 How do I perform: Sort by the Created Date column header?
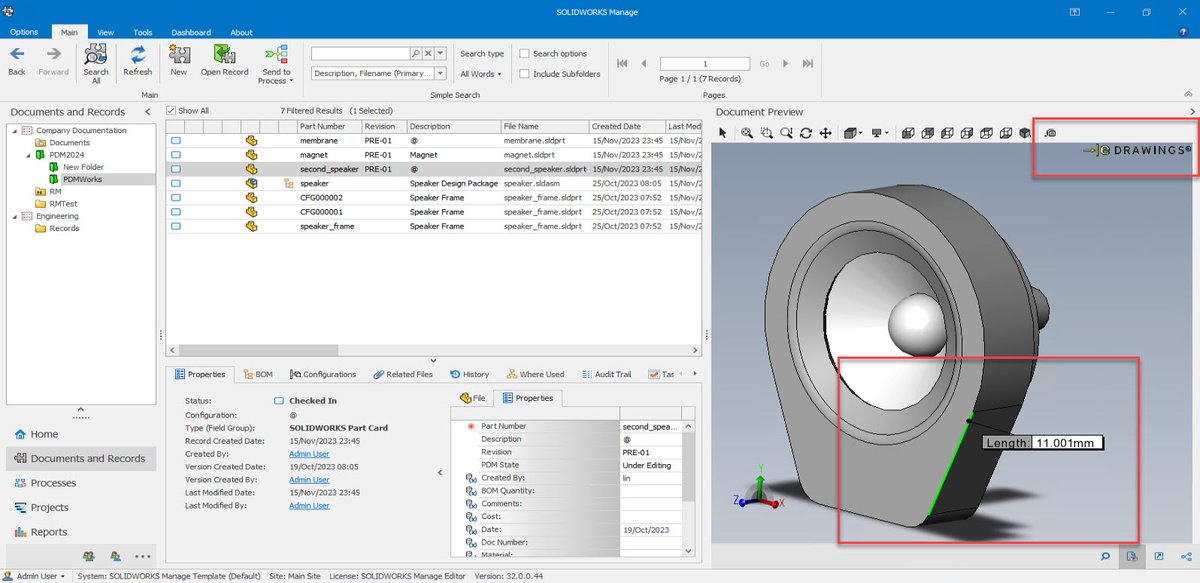coord(626,126)
